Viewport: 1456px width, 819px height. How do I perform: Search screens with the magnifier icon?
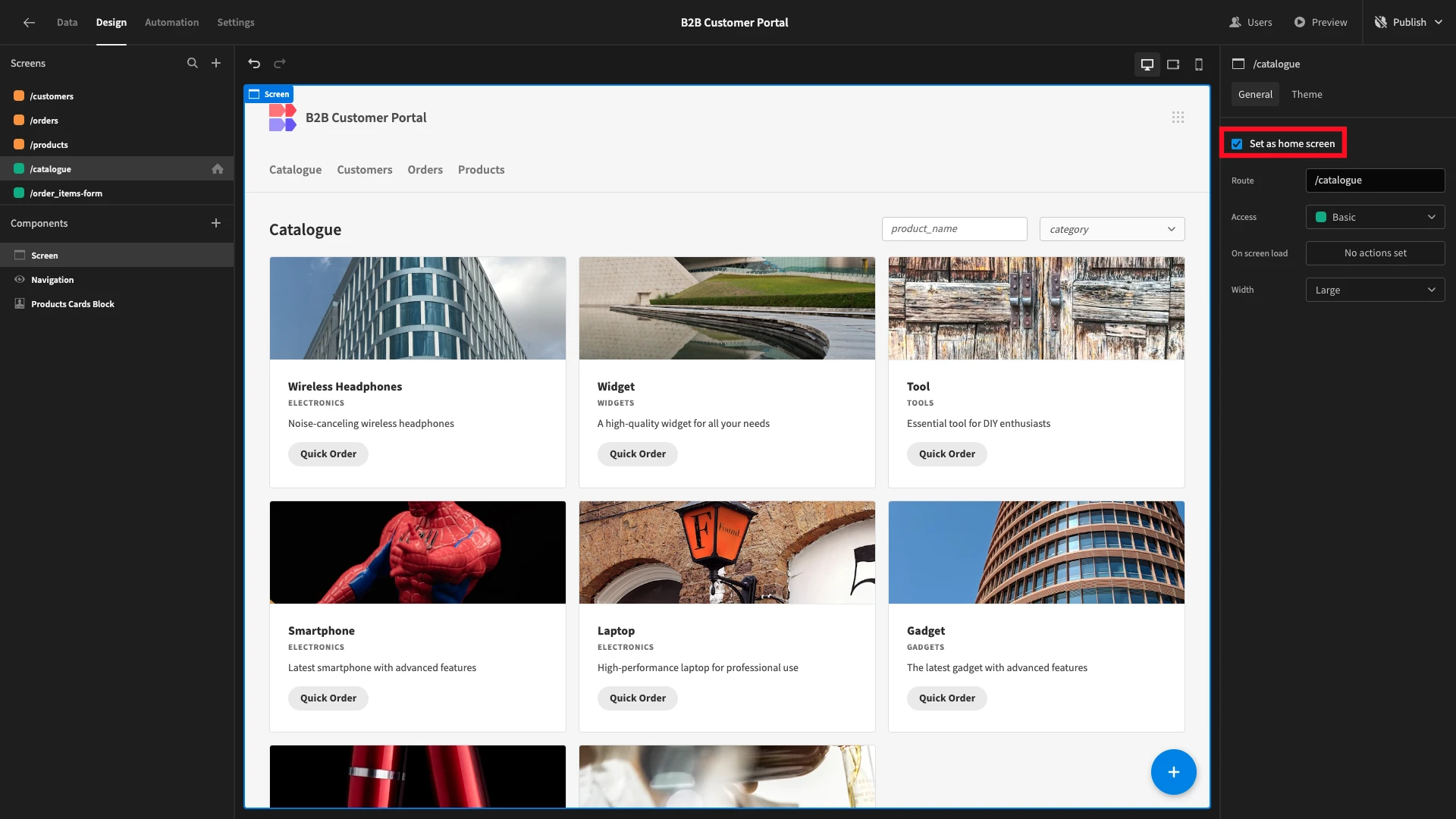tap(193, 63)
